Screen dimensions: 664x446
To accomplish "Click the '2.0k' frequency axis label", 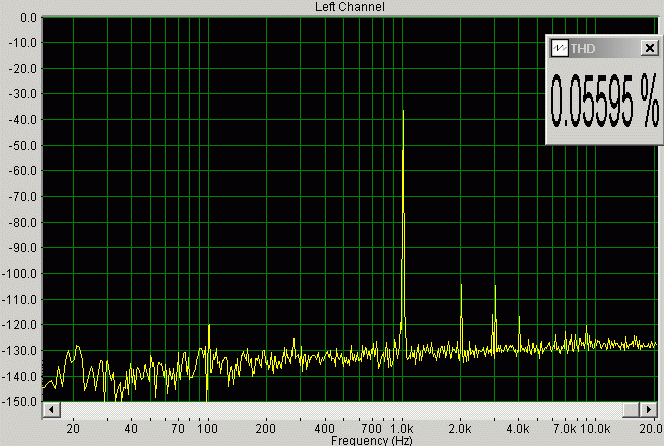I will click(x=460, y=429).
